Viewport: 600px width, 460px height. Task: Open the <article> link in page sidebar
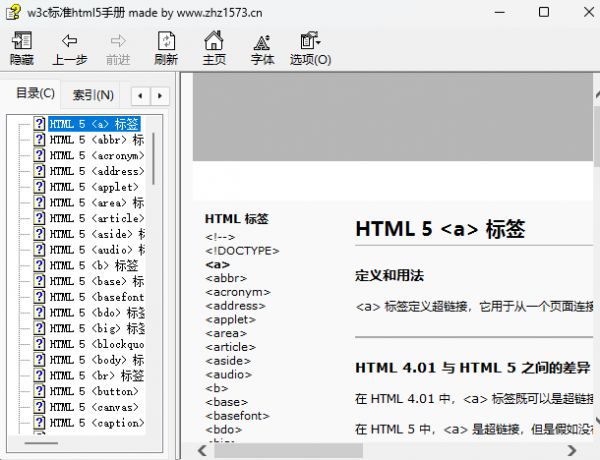tap(230, 347)
